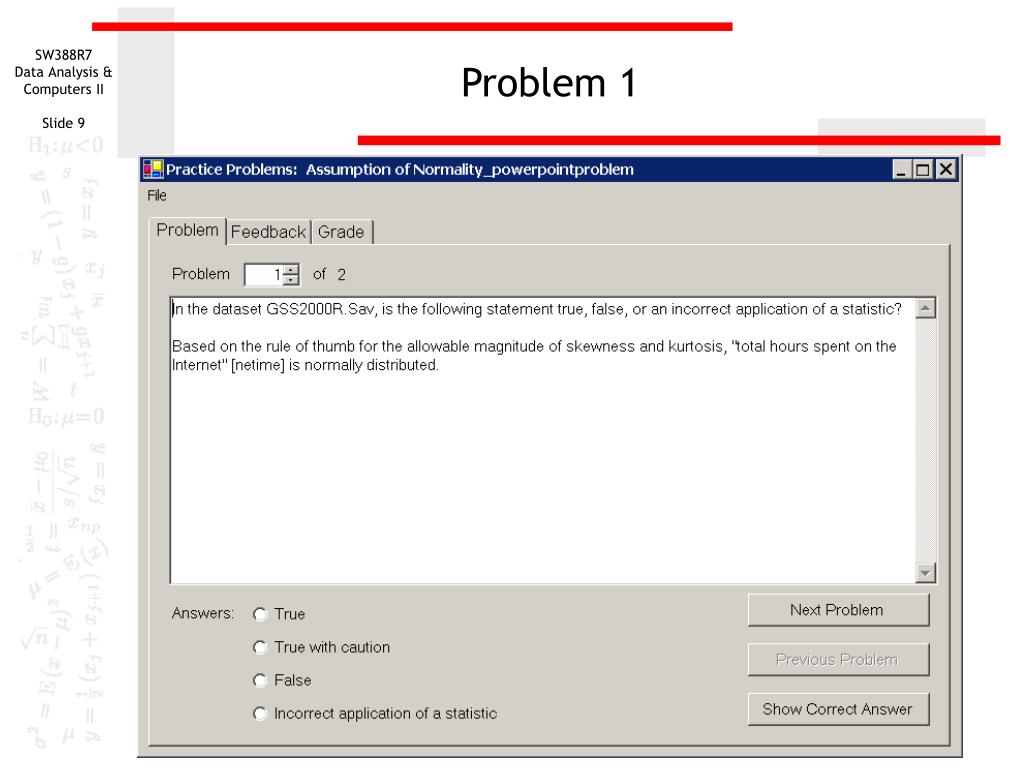Click the problem number input field
Screen dimensions: 1024x768
(264, 274)
